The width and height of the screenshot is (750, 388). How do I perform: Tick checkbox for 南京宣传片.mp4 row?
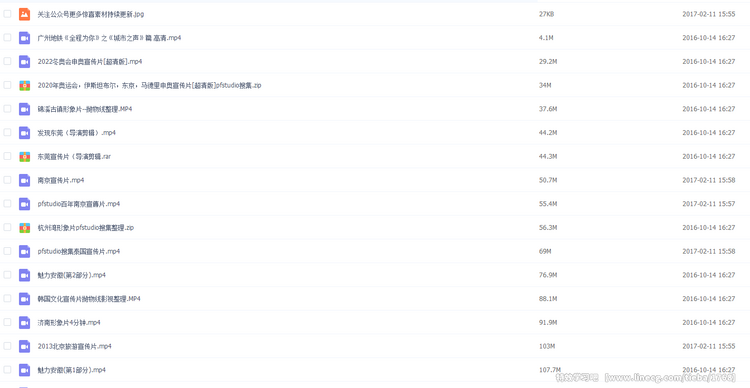click(x=7, y=180)
